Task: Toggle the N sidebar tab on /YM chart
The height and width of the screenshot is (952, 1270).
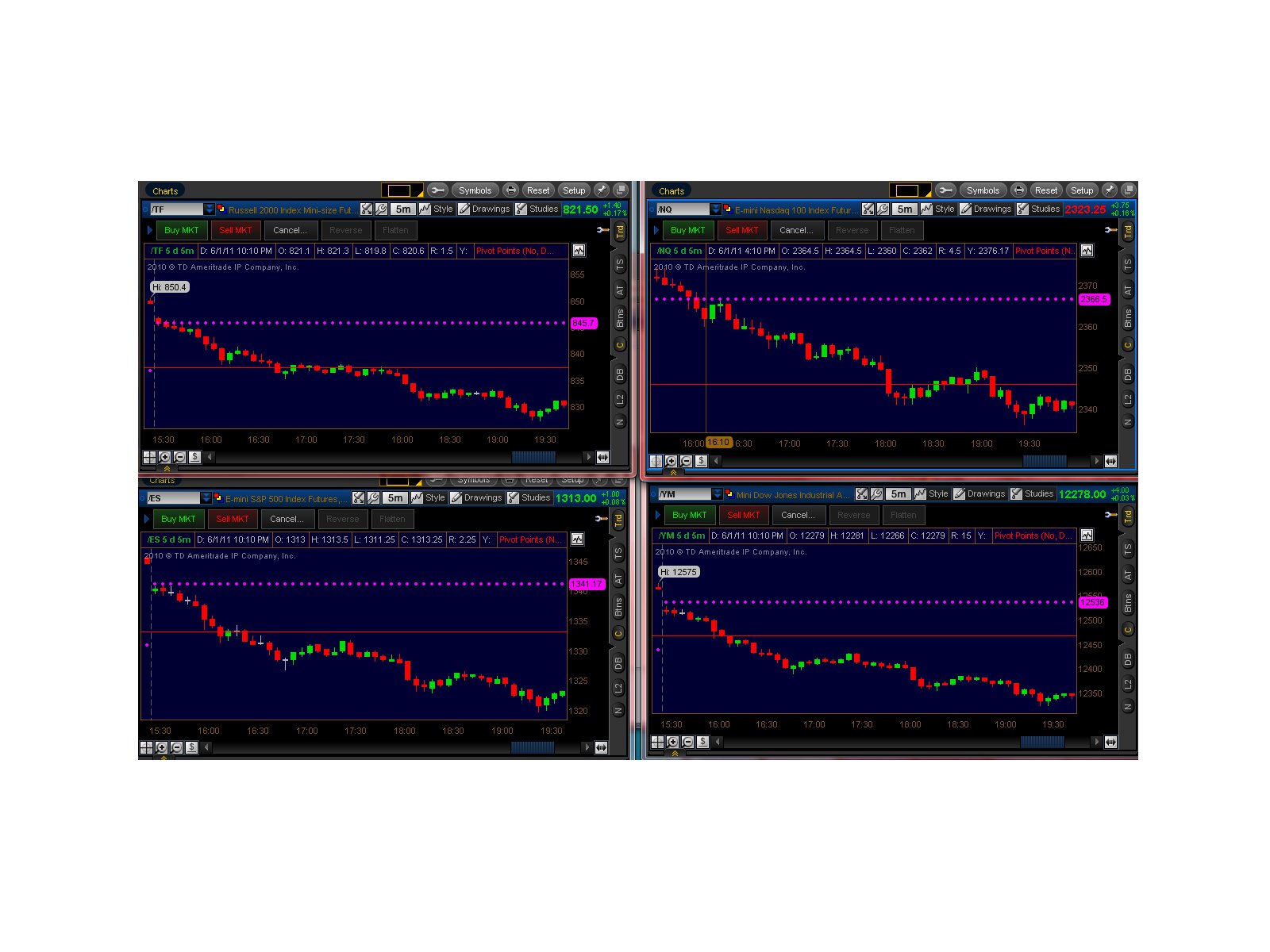Action: click(x=1128, y=706)
